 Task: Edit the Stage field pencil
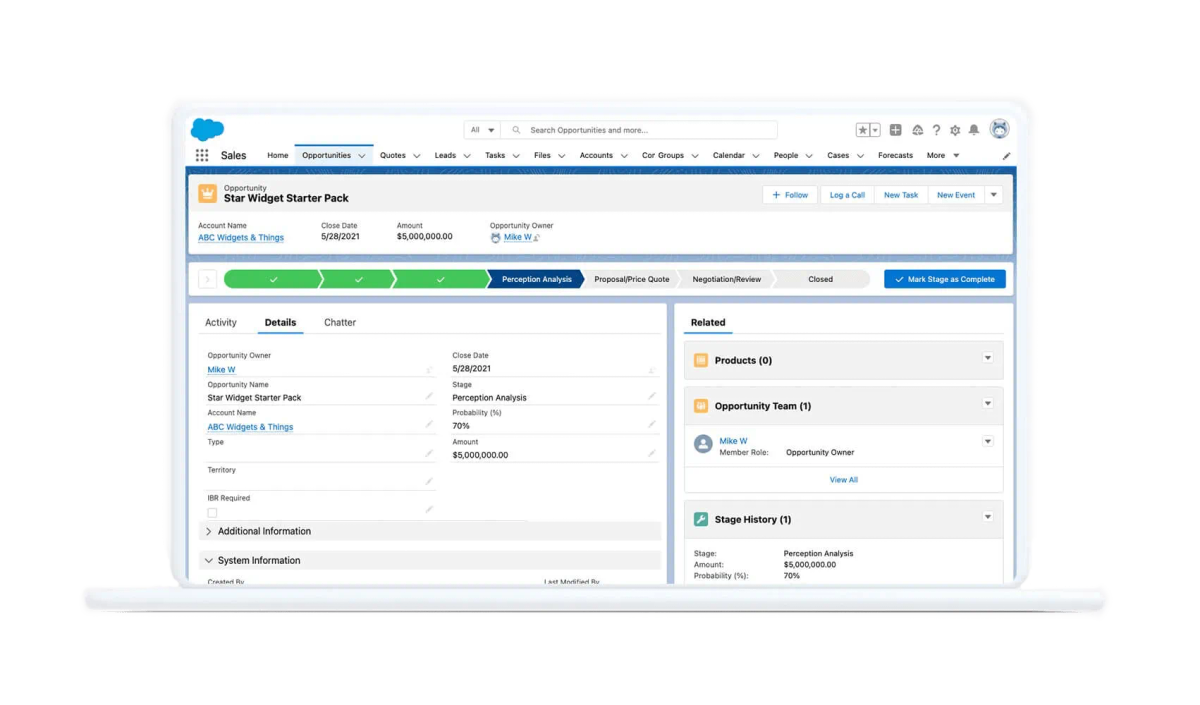pos(651,396)
